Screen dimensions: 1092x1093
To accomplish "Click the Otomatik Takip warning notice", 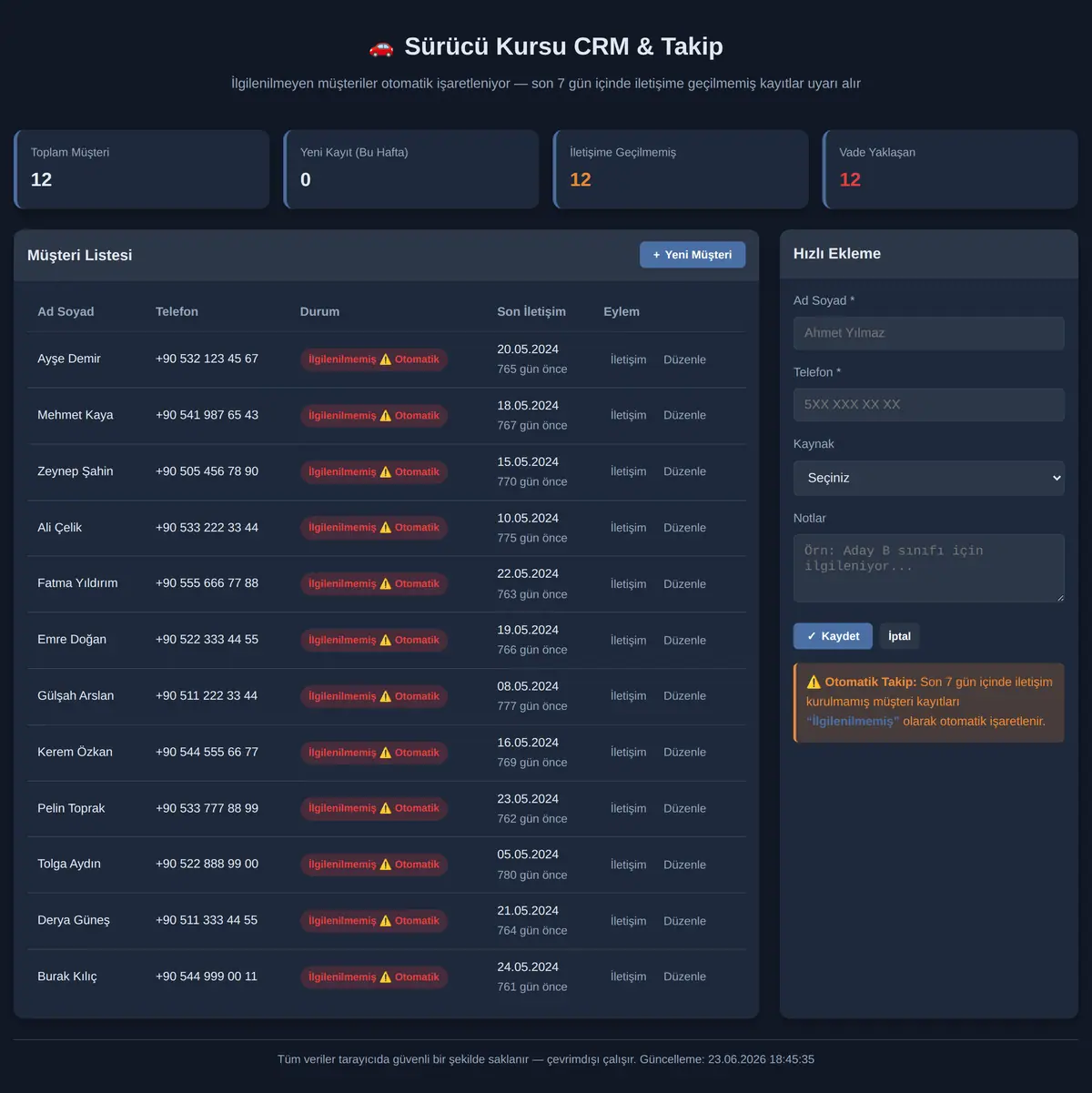I will pos(928,702).
